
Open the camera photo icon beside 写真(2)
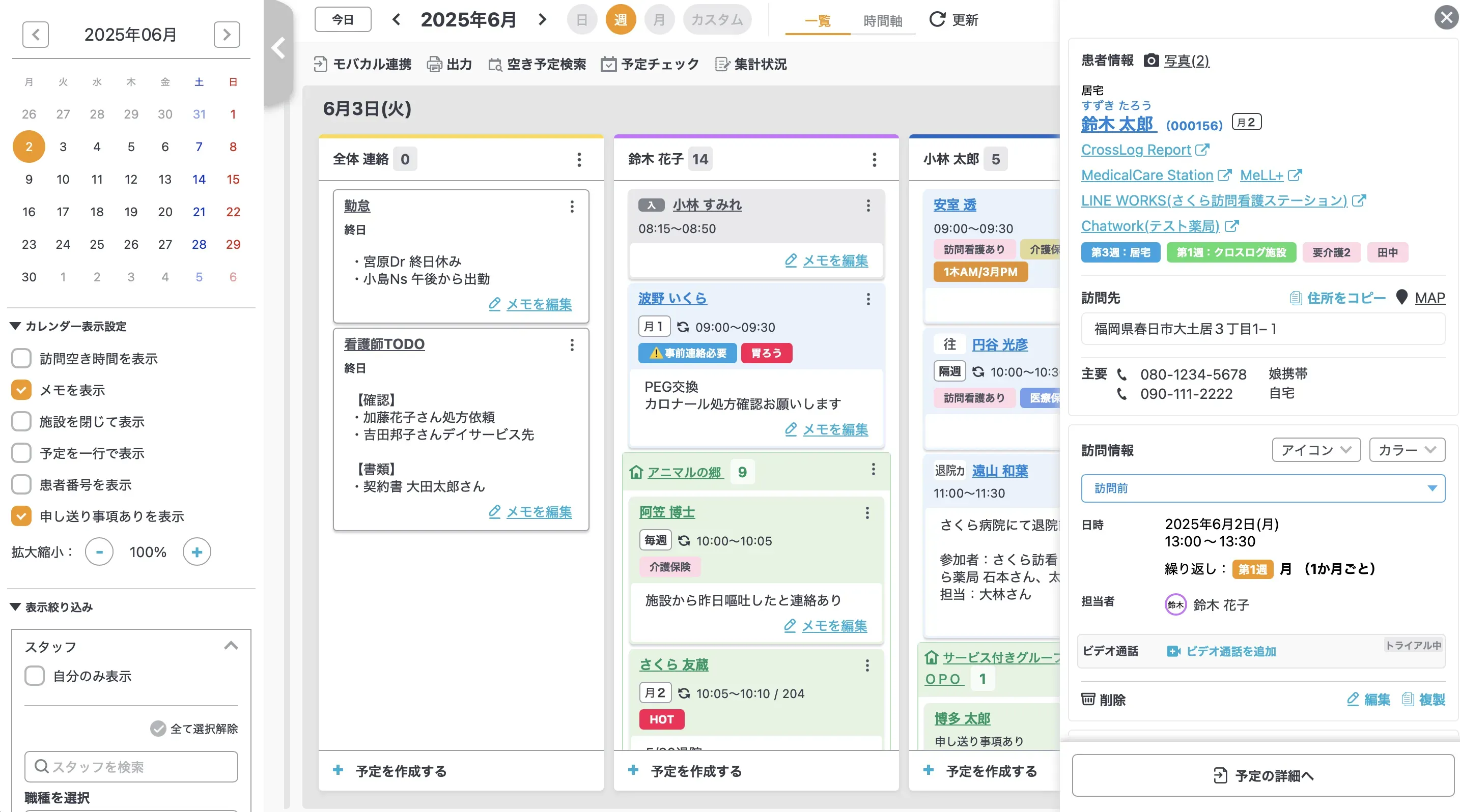[1150, 61]
